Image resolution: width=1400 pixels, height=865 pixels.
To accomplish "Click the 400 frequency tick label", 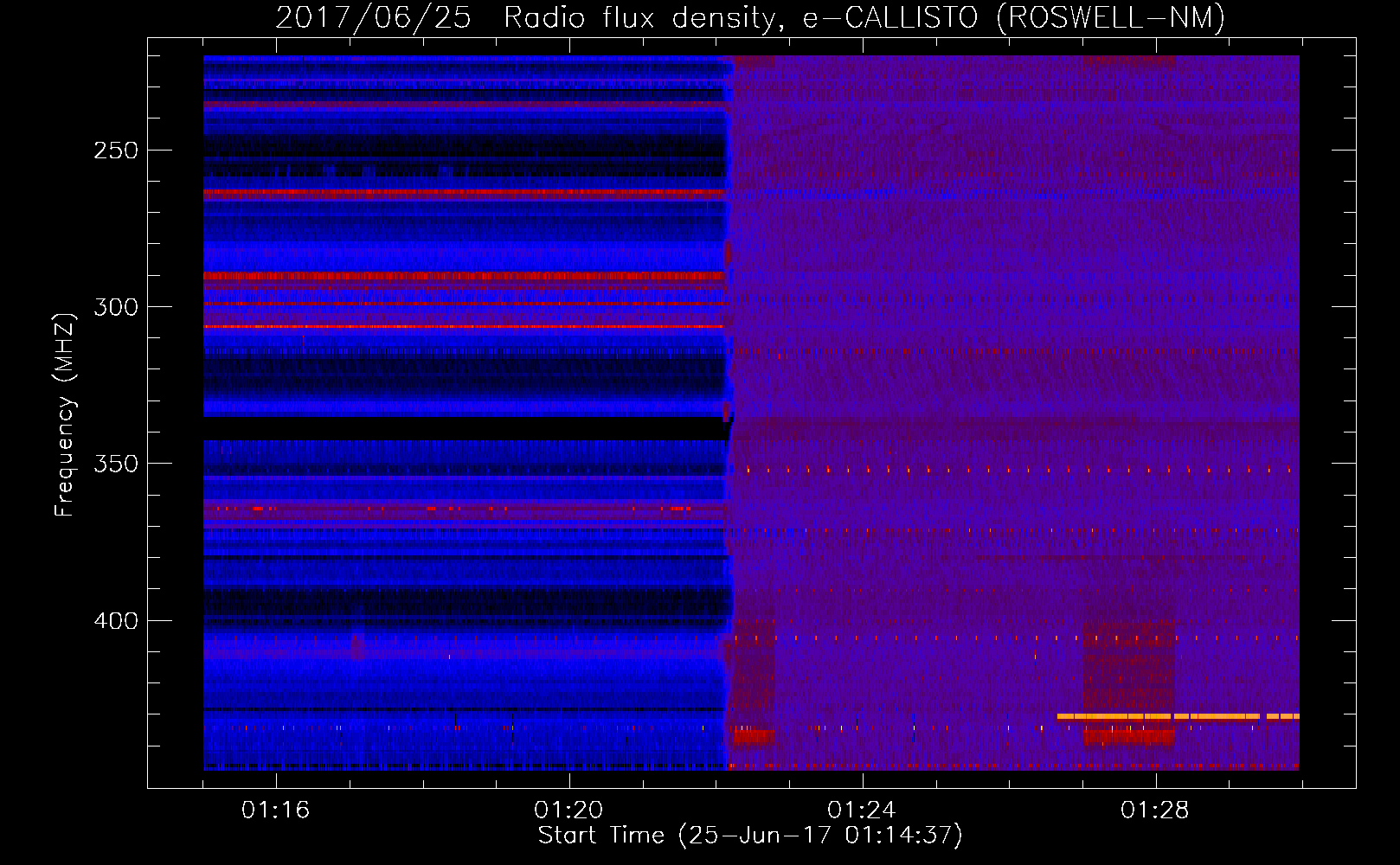I will click(x=116, y=621).
